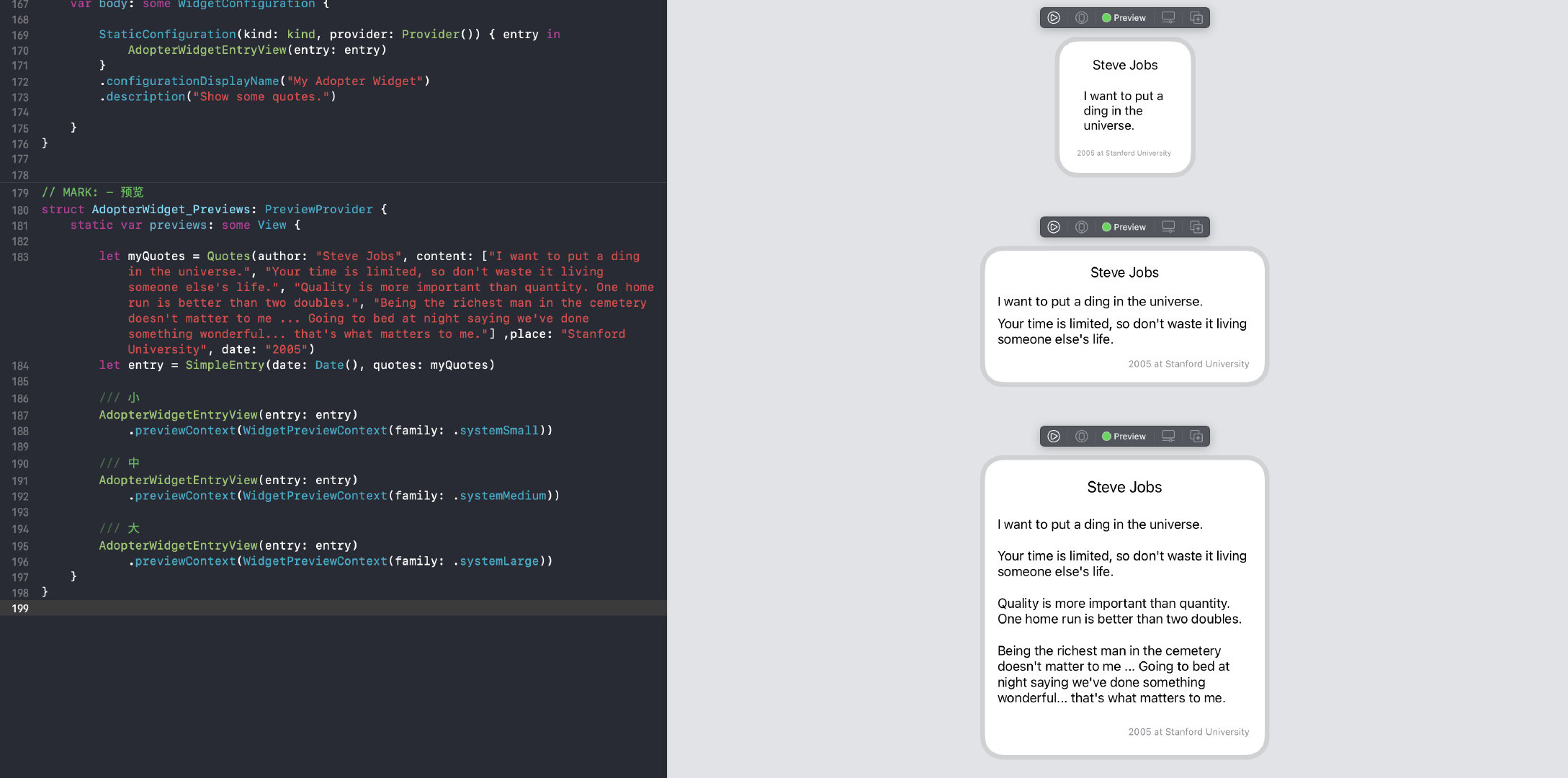Duplicate the large widget preview
The image size is (1568, 778).
(1196, 437)
